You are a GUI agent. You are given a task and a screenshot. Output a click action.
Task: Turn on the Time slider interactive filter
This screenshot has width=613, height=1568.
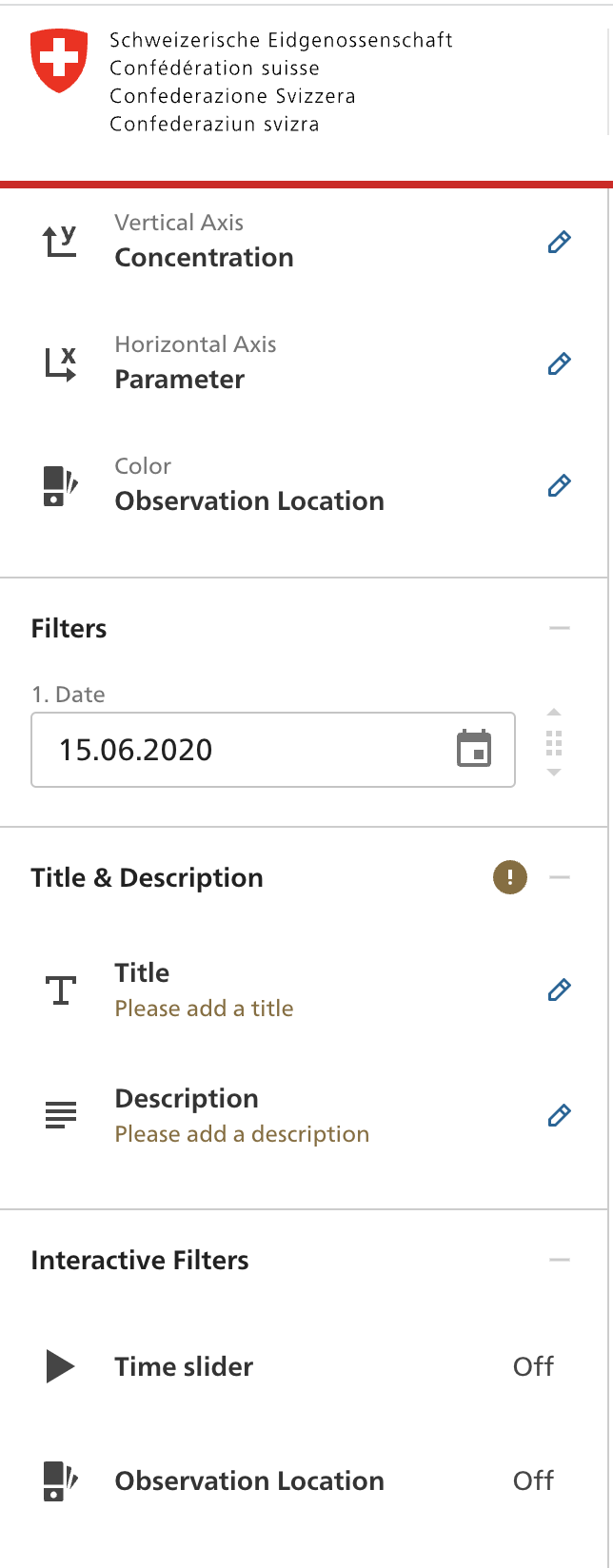[x=533, y=1366]
